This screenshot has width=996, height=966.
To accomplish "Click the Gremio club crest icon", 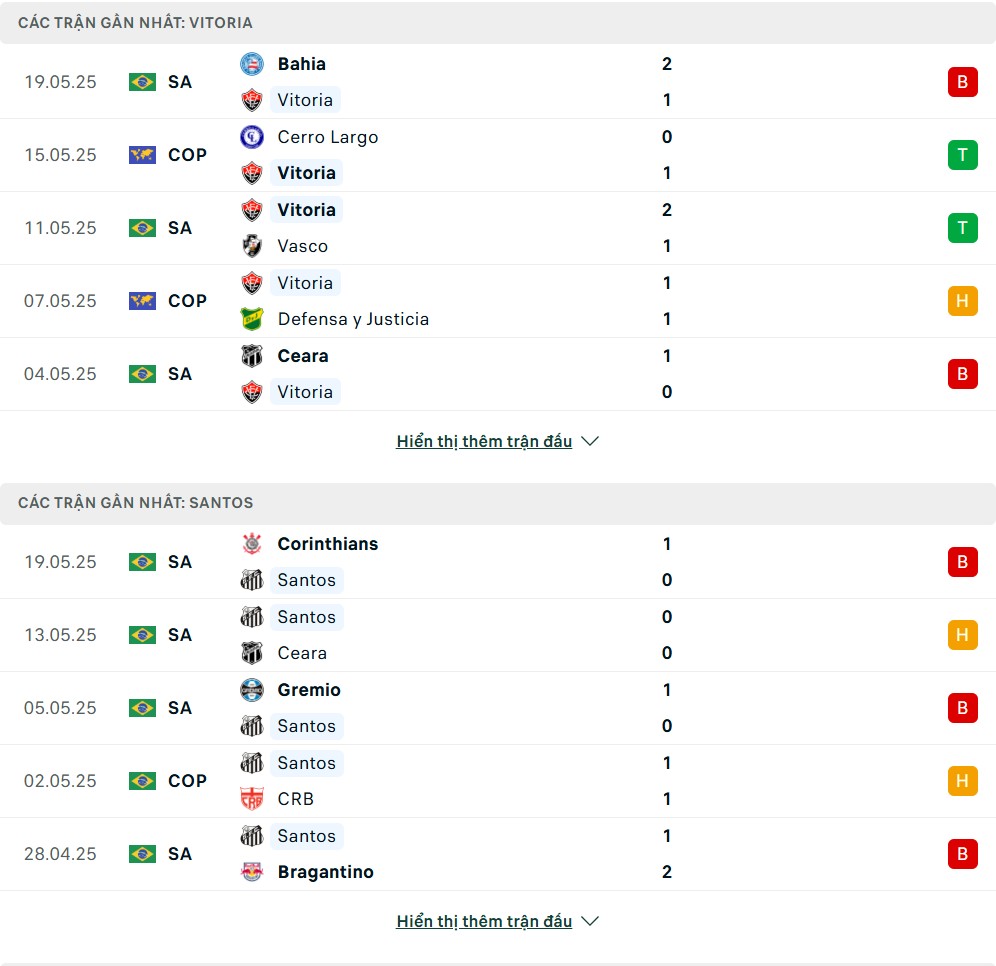I will (252, 690).
